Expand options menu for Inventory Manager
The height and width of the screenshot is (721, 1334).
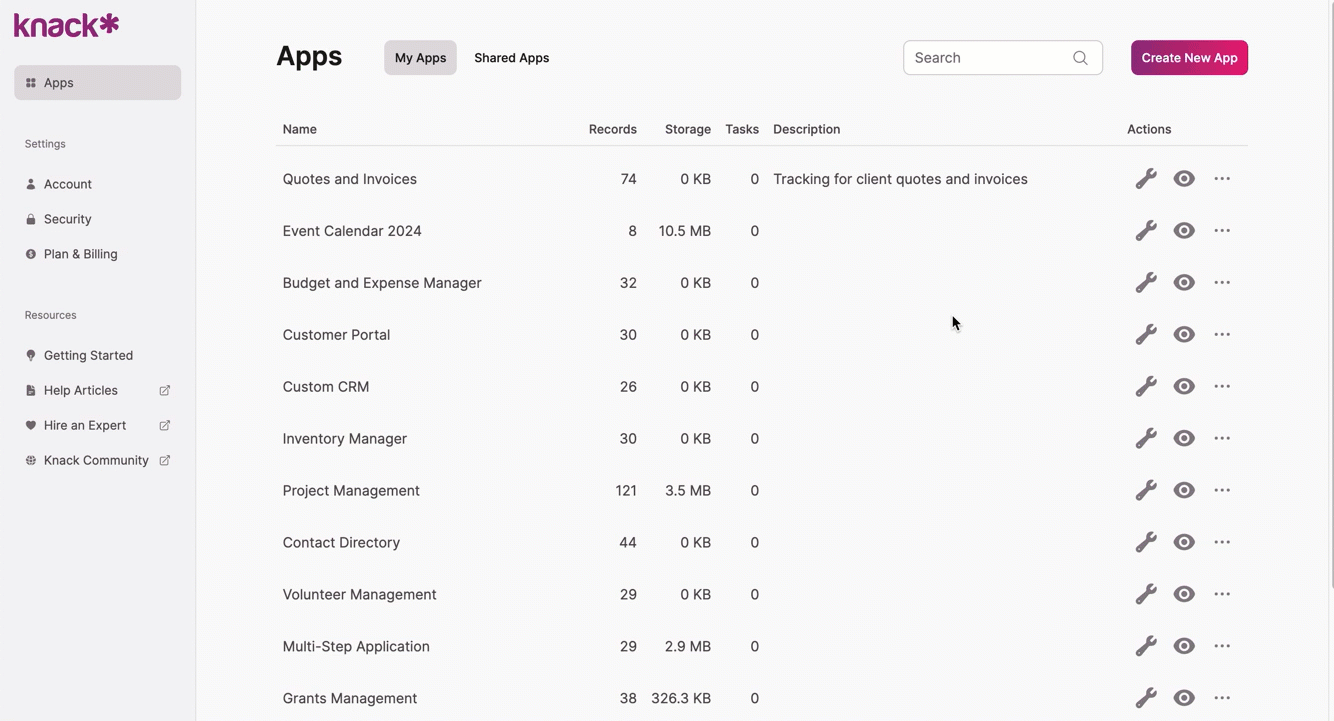pyautogui.click(x=1222, y=438)
